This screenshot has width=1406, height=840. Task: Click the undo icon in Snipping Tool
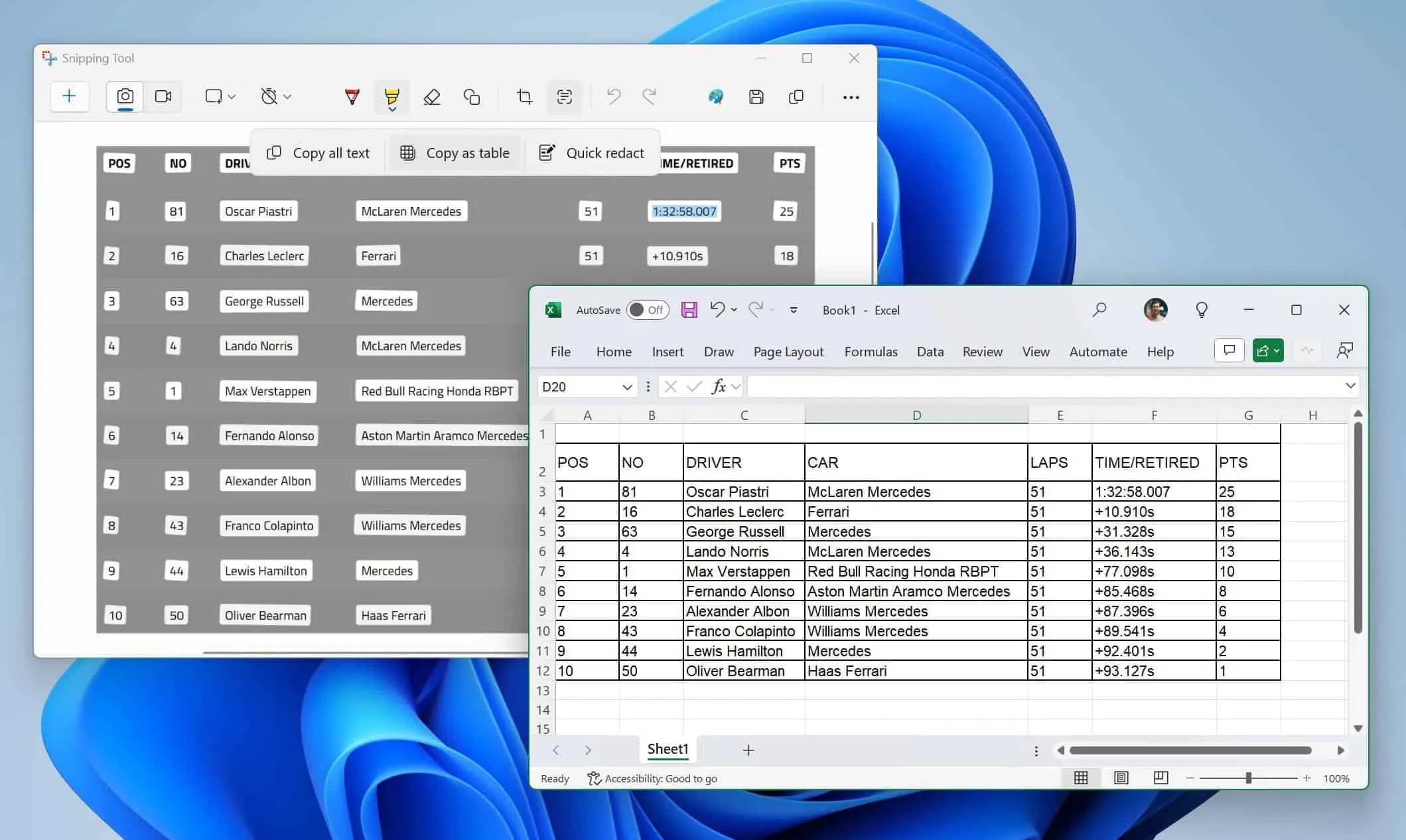point(612,97)
